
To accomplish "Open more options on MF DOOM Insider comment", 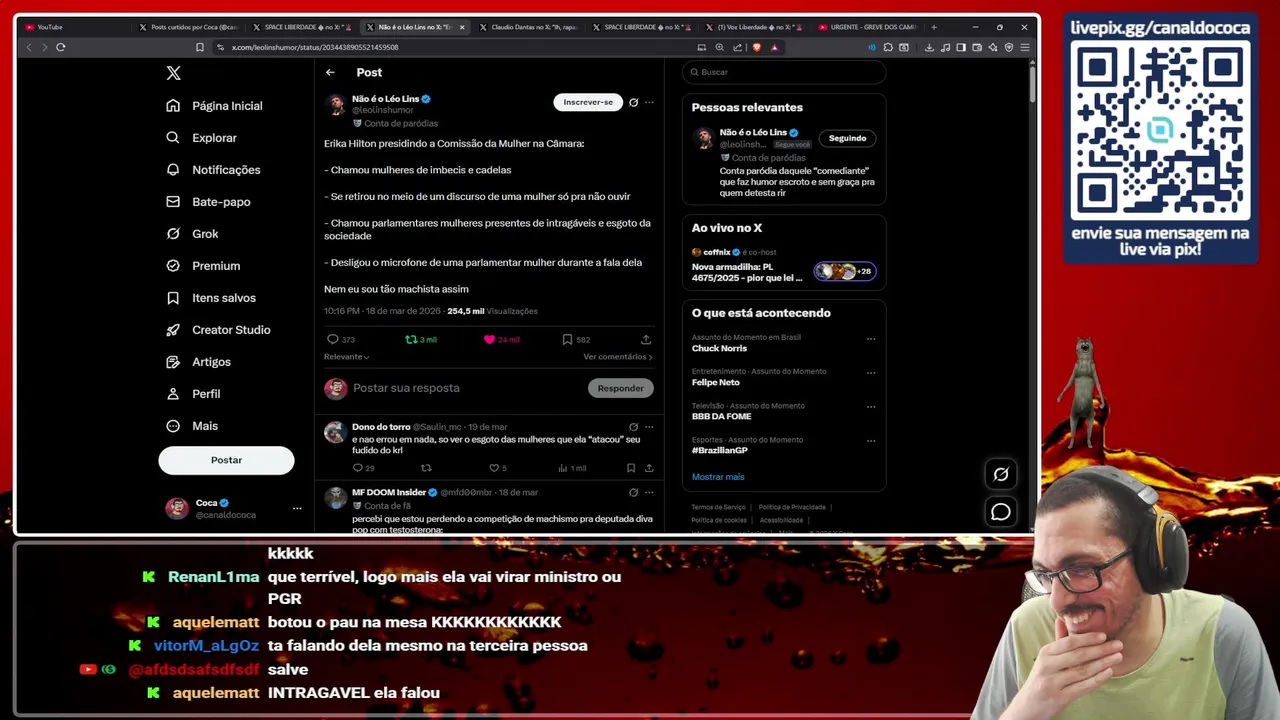I will 649,493.
